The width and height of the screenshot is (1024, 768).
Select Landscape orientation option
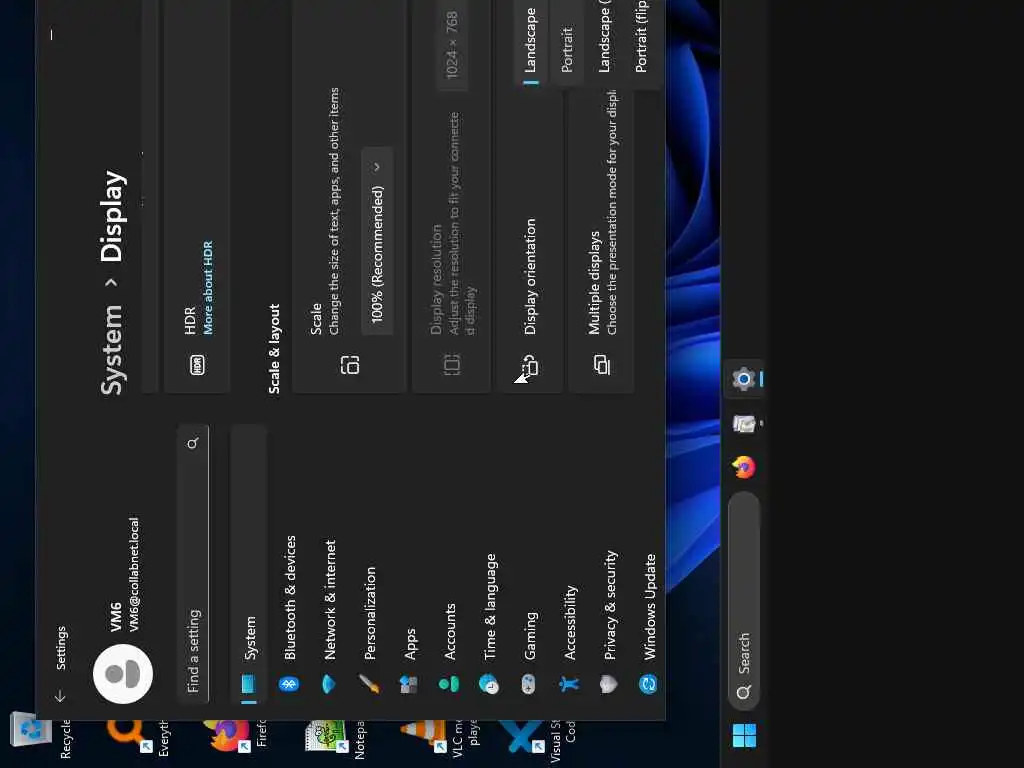[x=531, y=42]
